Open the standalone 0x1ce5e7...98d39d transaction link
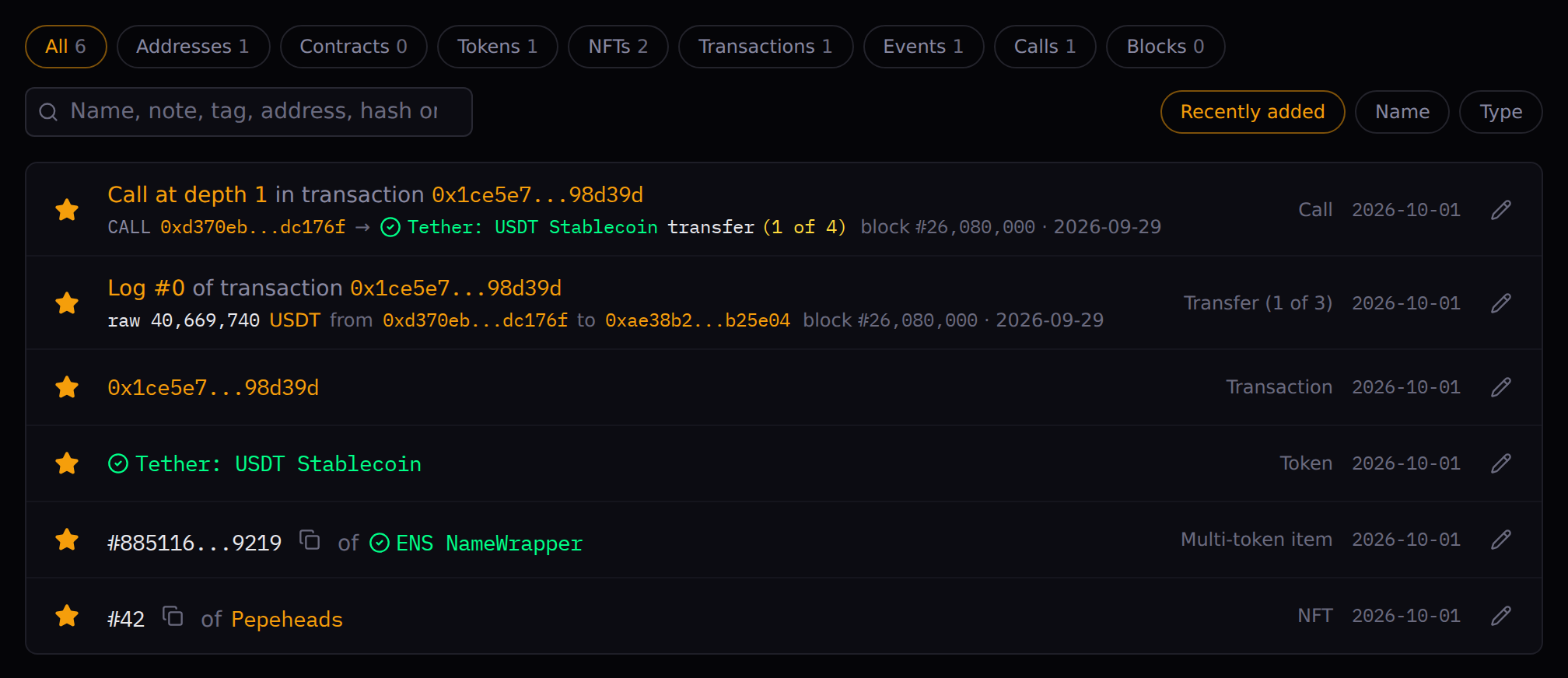Viewport: 1568px width, 678px height. coord(213,387)
